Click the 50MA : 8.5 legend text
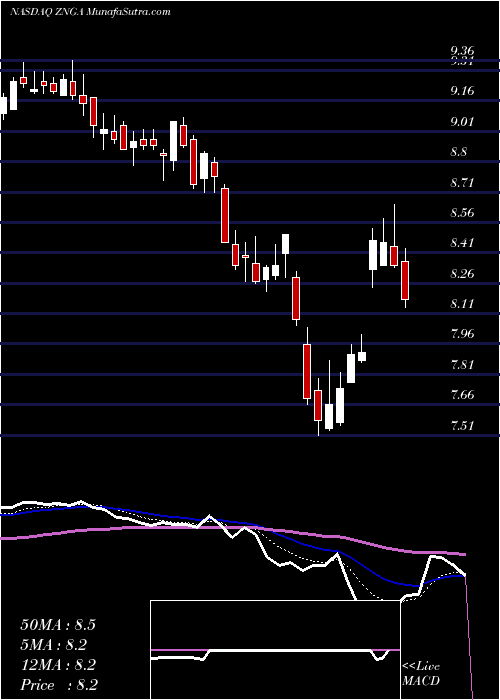This screenshot has width=500, height=700. 58,625
